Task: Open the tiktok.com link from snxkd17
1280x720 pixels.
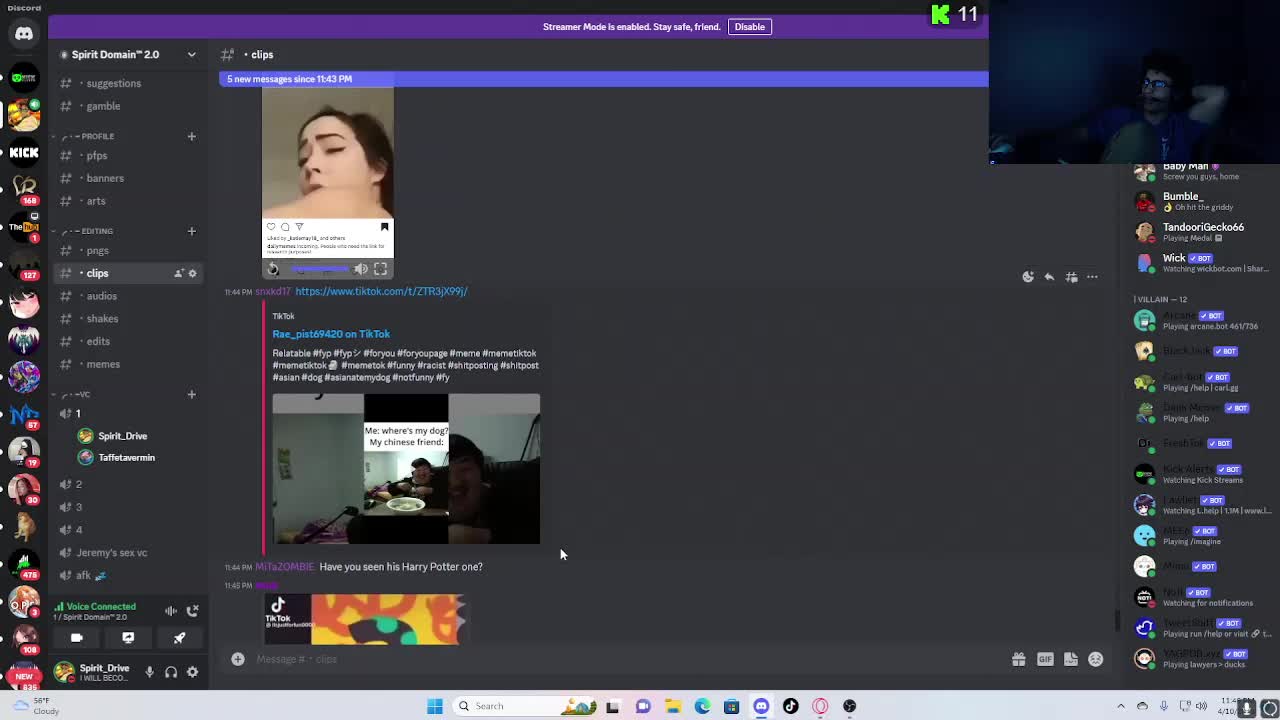Action: 381,291
